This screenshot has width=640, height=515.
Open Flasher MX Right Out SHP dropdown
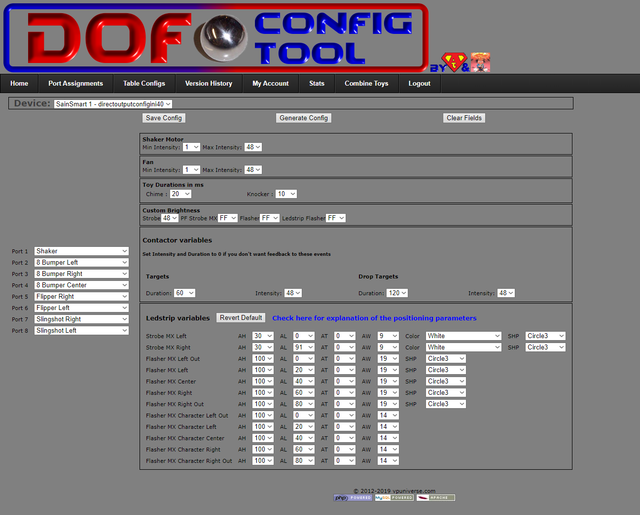point(446,404)
